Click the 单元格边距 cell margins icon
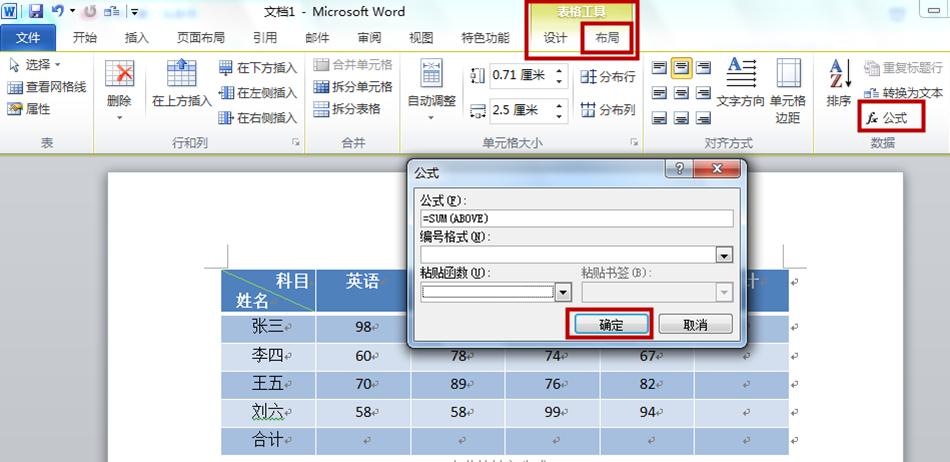Viewport: 950px width, 462px height. pyautogui.click(x=788, y=73)
